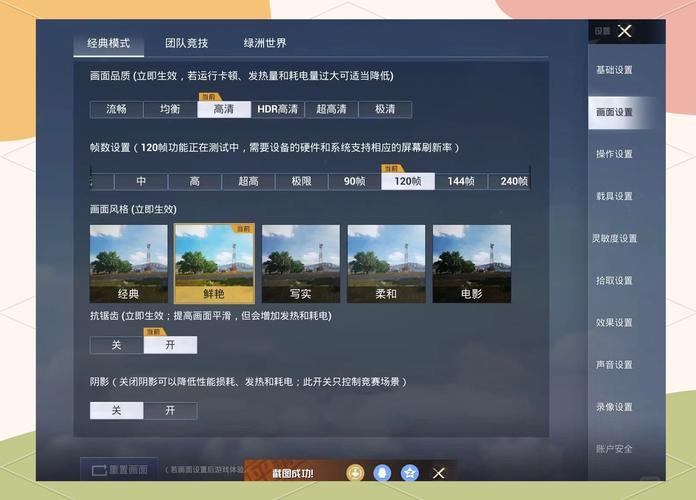Open 基础设置 in the sidebar
Screen dimensions: 696x500
tap(614, 70)
